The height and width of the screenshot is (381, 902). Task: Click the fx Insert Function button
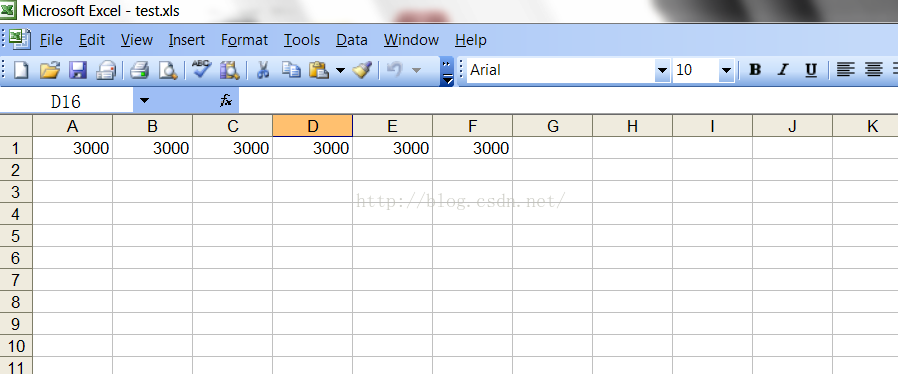pyautogui.click(x=226, y=101)
